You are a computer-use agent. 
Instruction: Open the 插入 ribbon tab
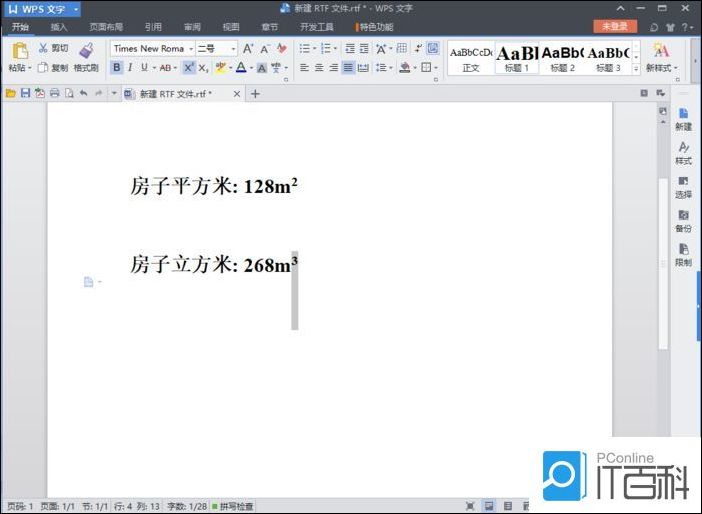click(x=59, y=27)
